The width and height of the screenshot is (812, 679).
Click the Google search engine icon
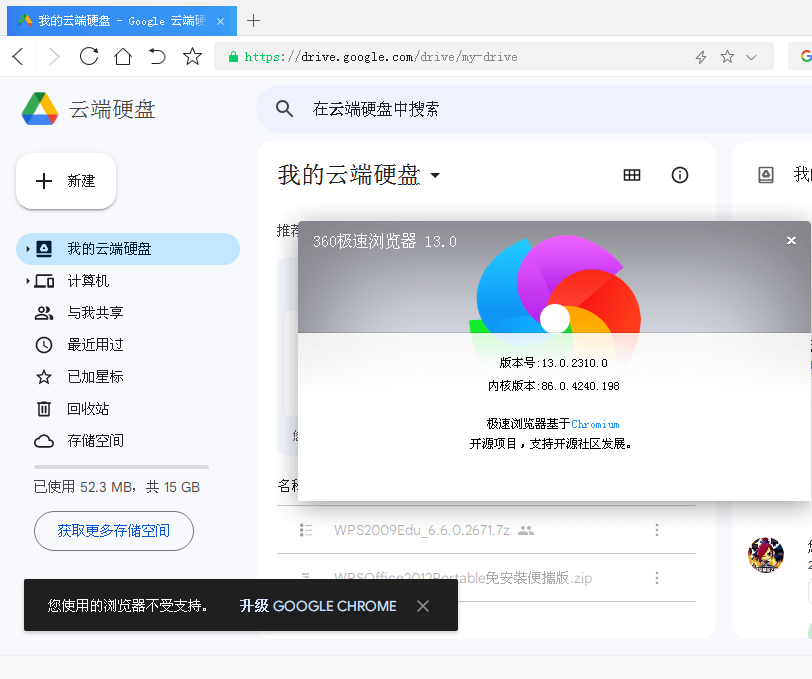point(805,56)
